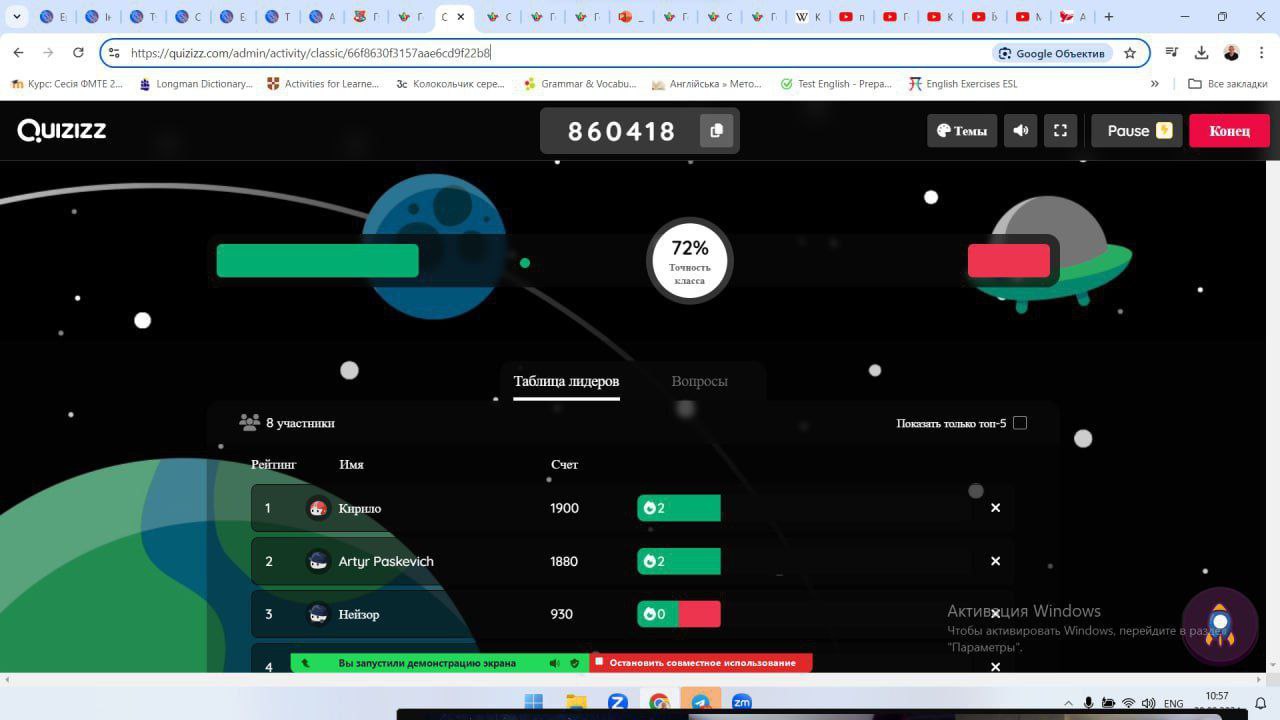
Task: Stop screen sharing from the red bar
Action: coord(701,662)
